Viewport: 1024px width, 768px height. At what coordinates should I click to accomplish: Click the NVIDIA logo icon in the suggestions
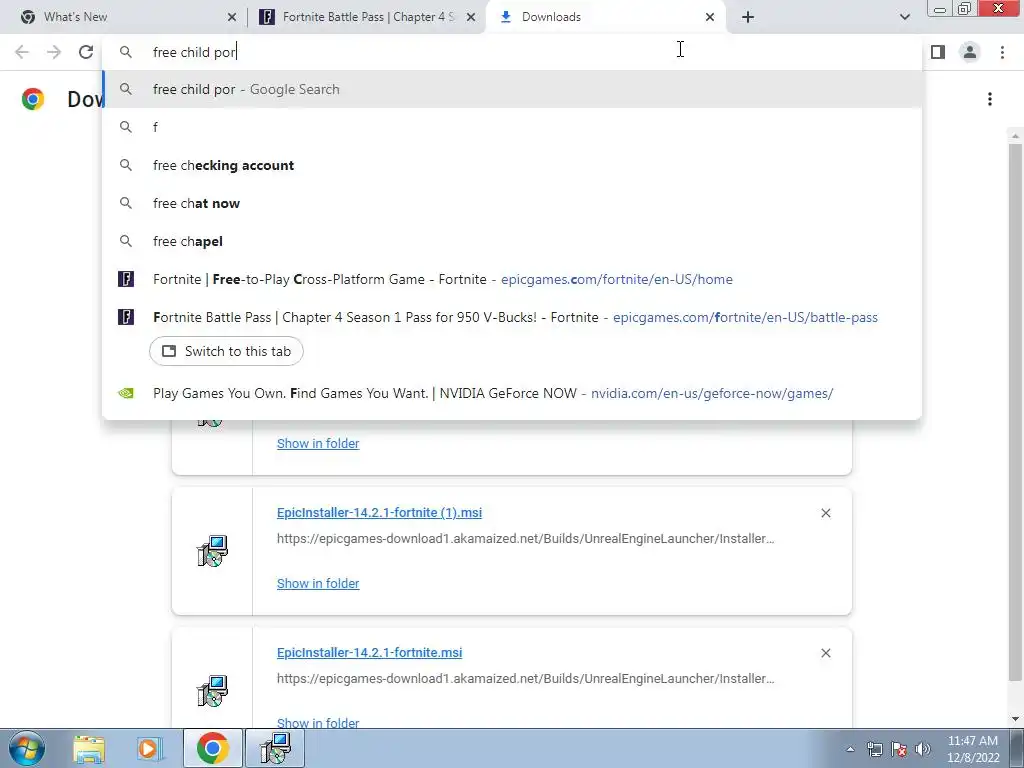tap(125, 393)
